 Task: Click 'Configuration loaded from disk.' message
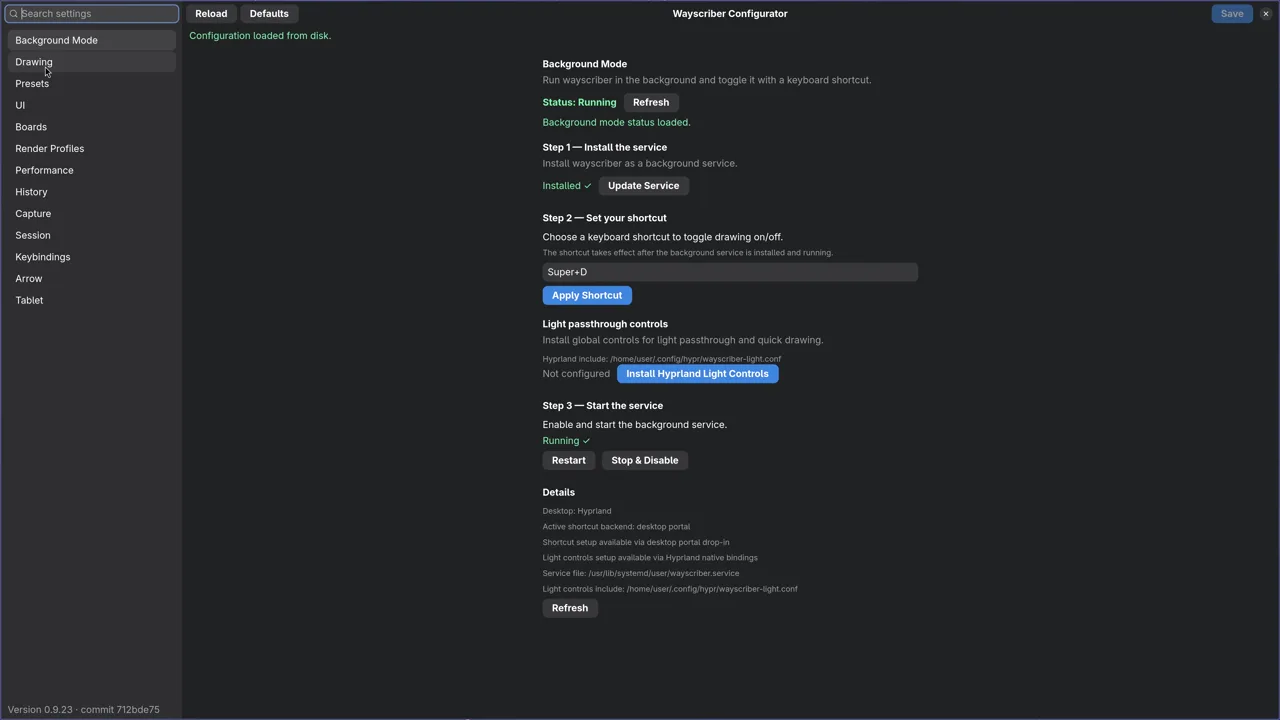[260, 36]
